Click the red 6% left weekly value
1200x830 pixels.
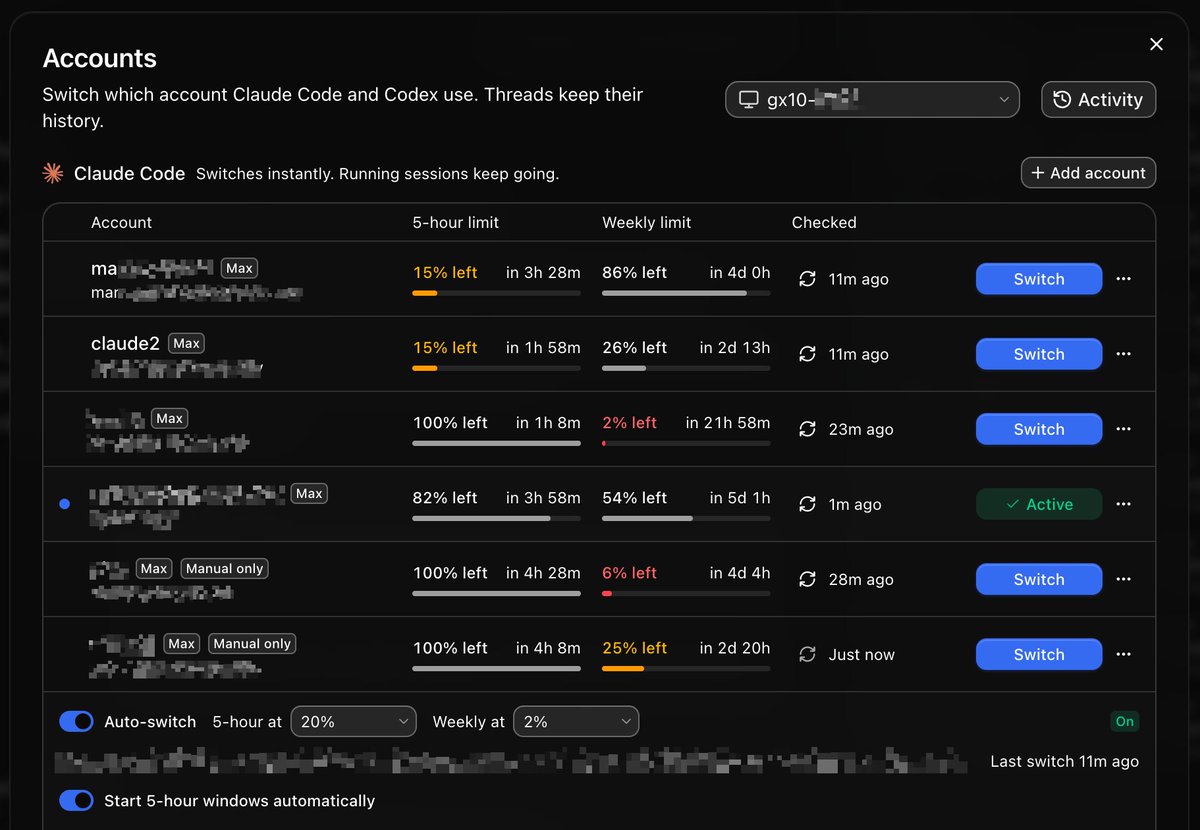[x=629, y=572]
